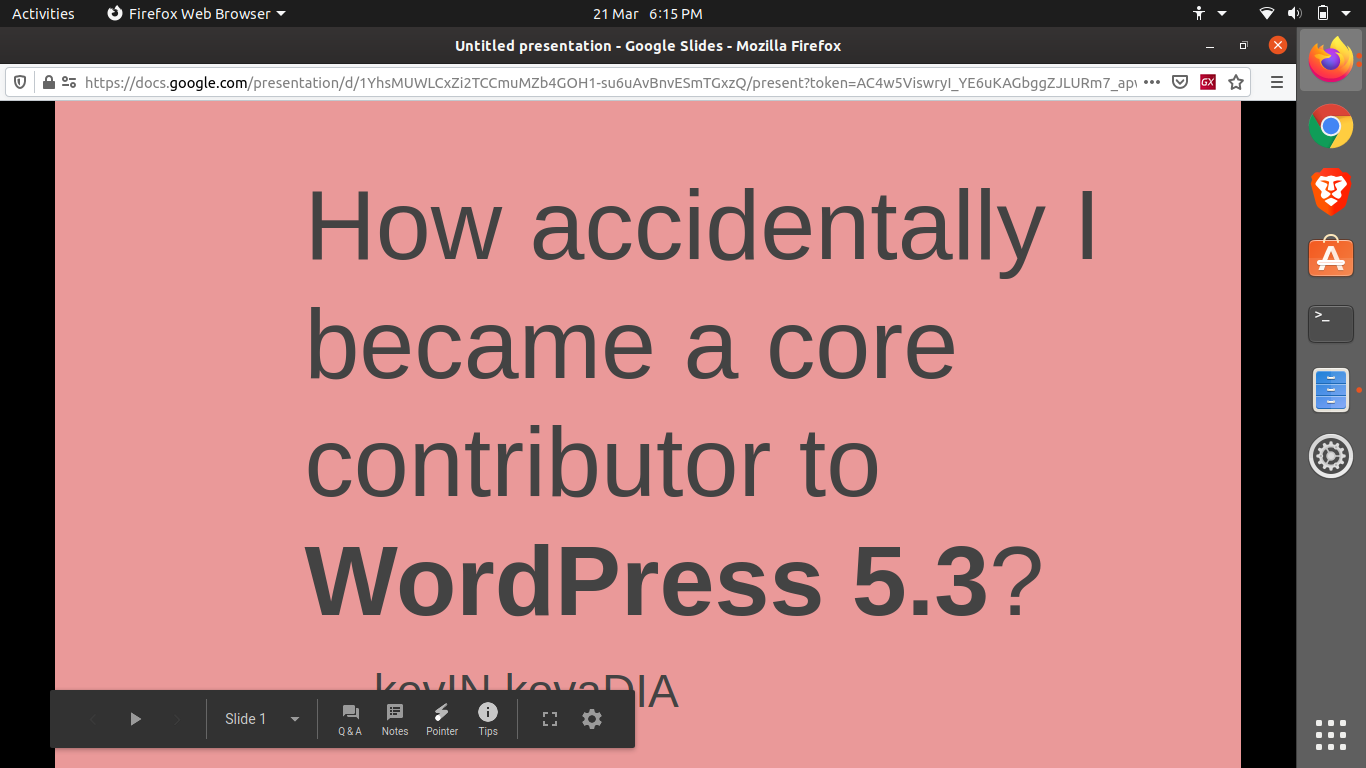Open site permissions icon in address bar
This screenshot has height=768, width=1366.
pyautogui.click(x=69, y=82)
